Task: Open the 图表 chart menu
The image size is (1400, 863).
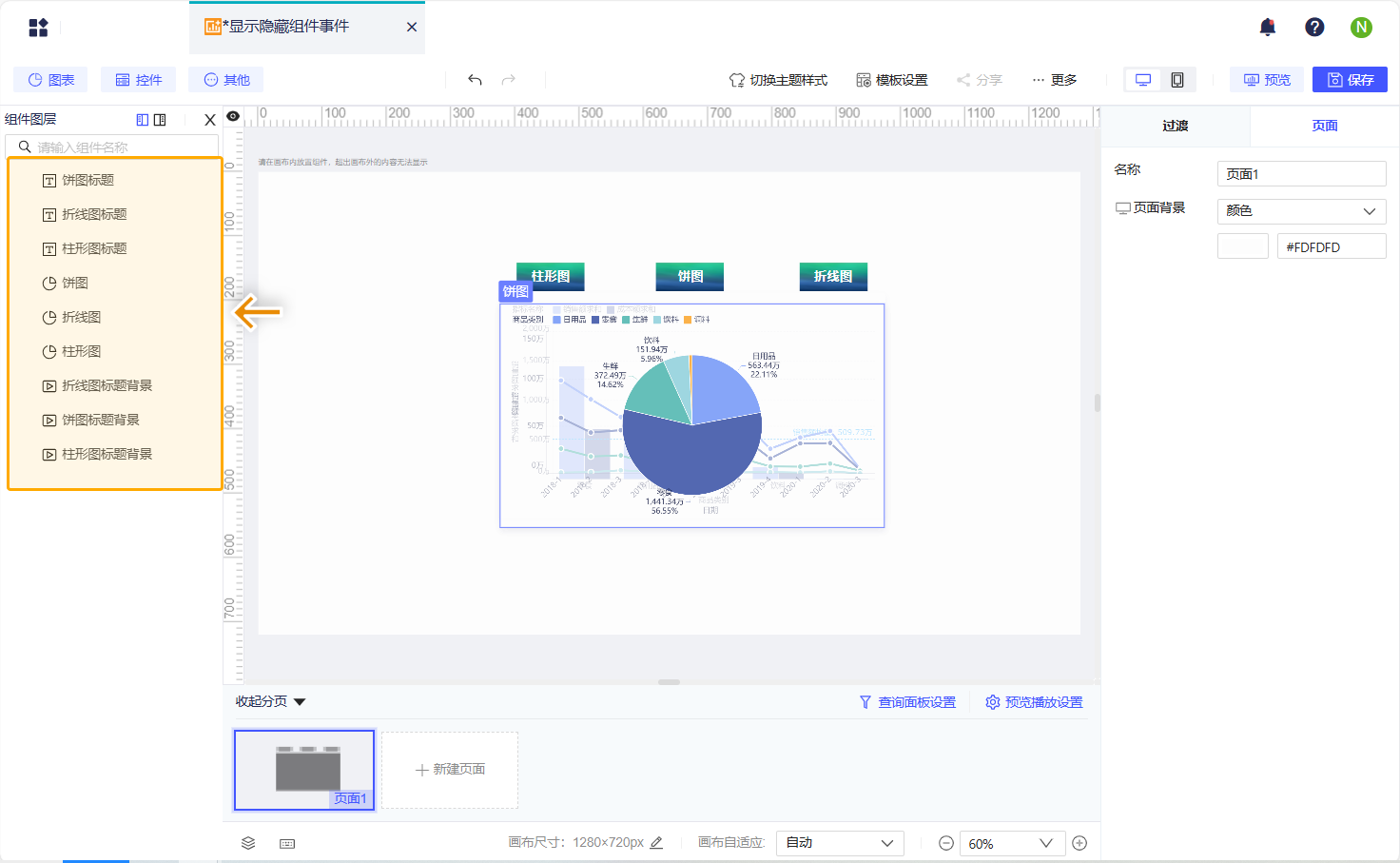Action: coord(50,80)
